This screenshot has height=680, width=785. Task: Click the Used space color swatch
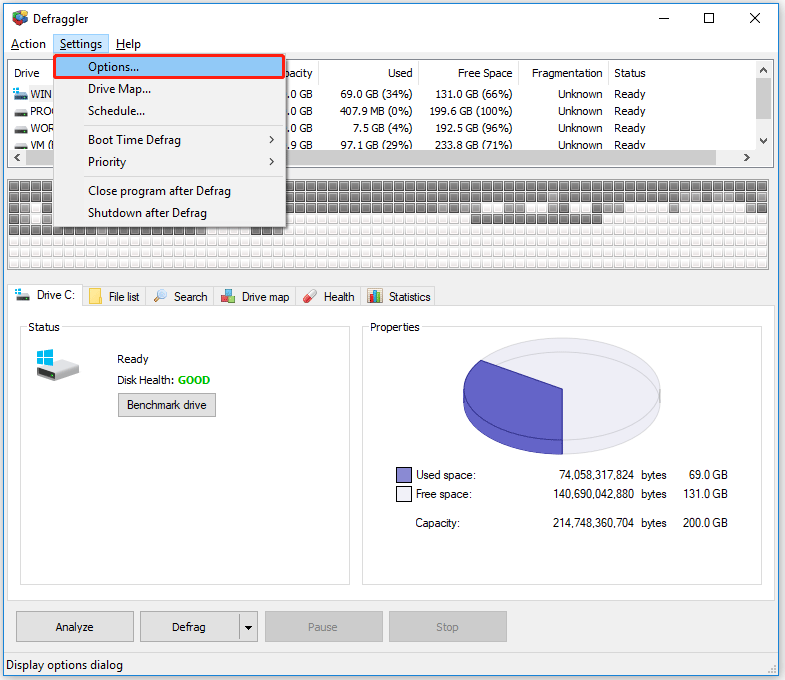click(x=404, y=475)
